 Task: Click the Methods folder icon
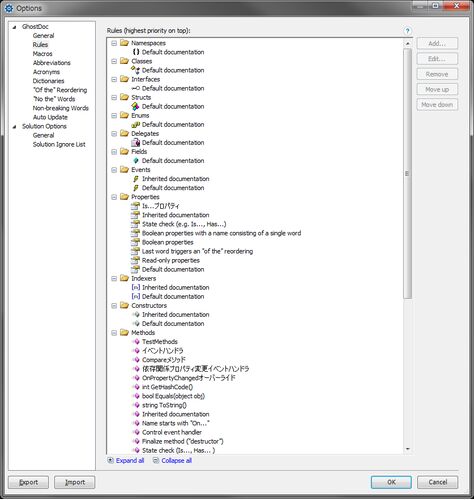click(x=124, y=332)
